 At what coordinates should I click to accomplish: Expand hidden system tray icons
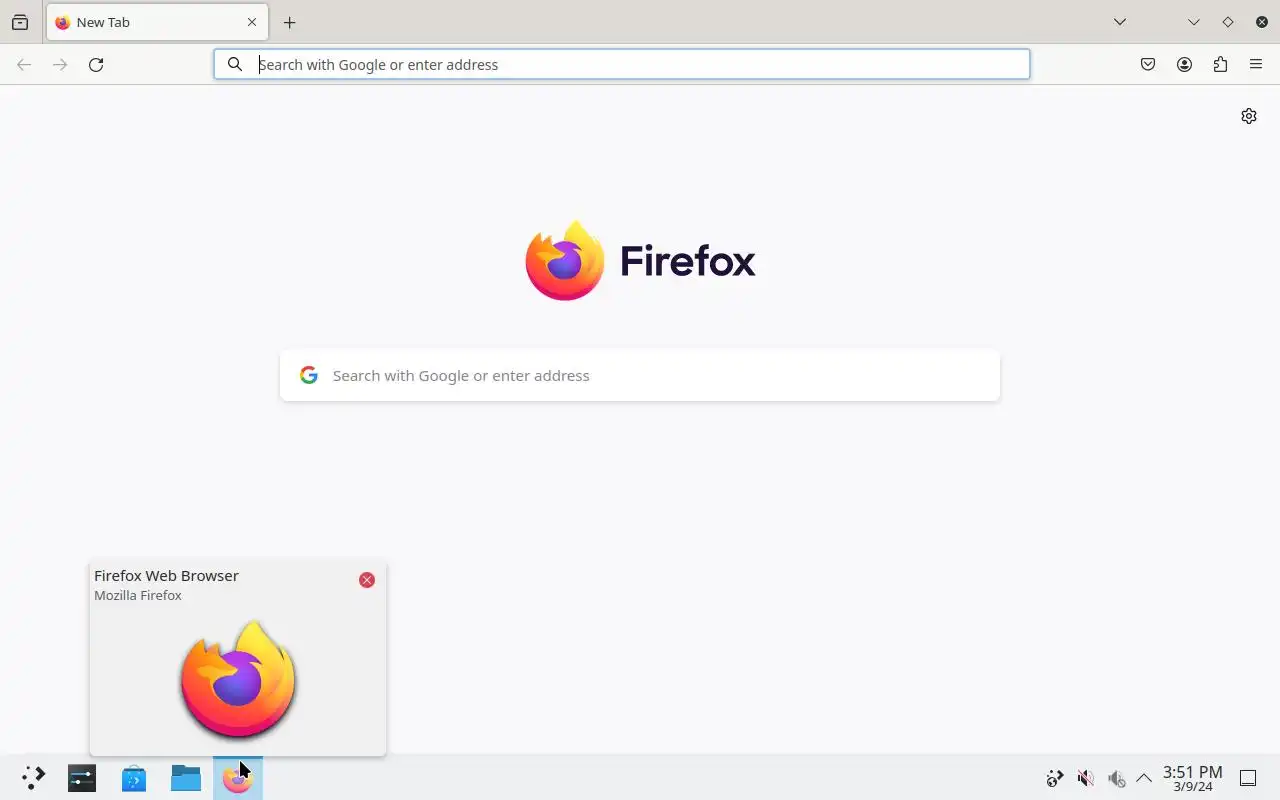[x=1144, y=778]
